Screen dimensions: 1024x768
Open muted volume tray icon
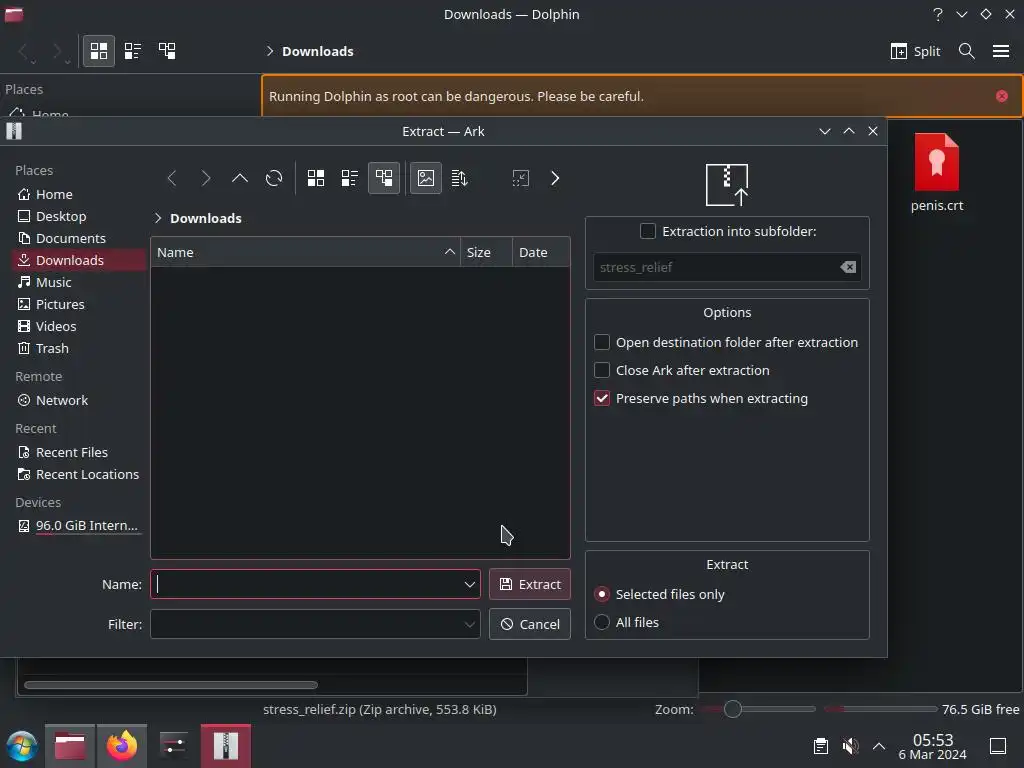point(850,746)
